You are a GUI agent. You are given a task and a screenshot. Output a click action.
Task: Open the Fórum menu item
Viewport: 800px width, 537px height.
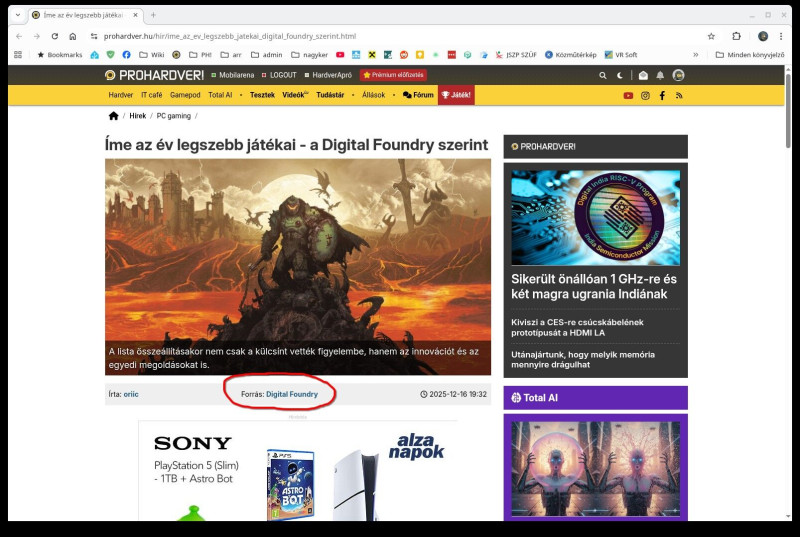(418, 95)
